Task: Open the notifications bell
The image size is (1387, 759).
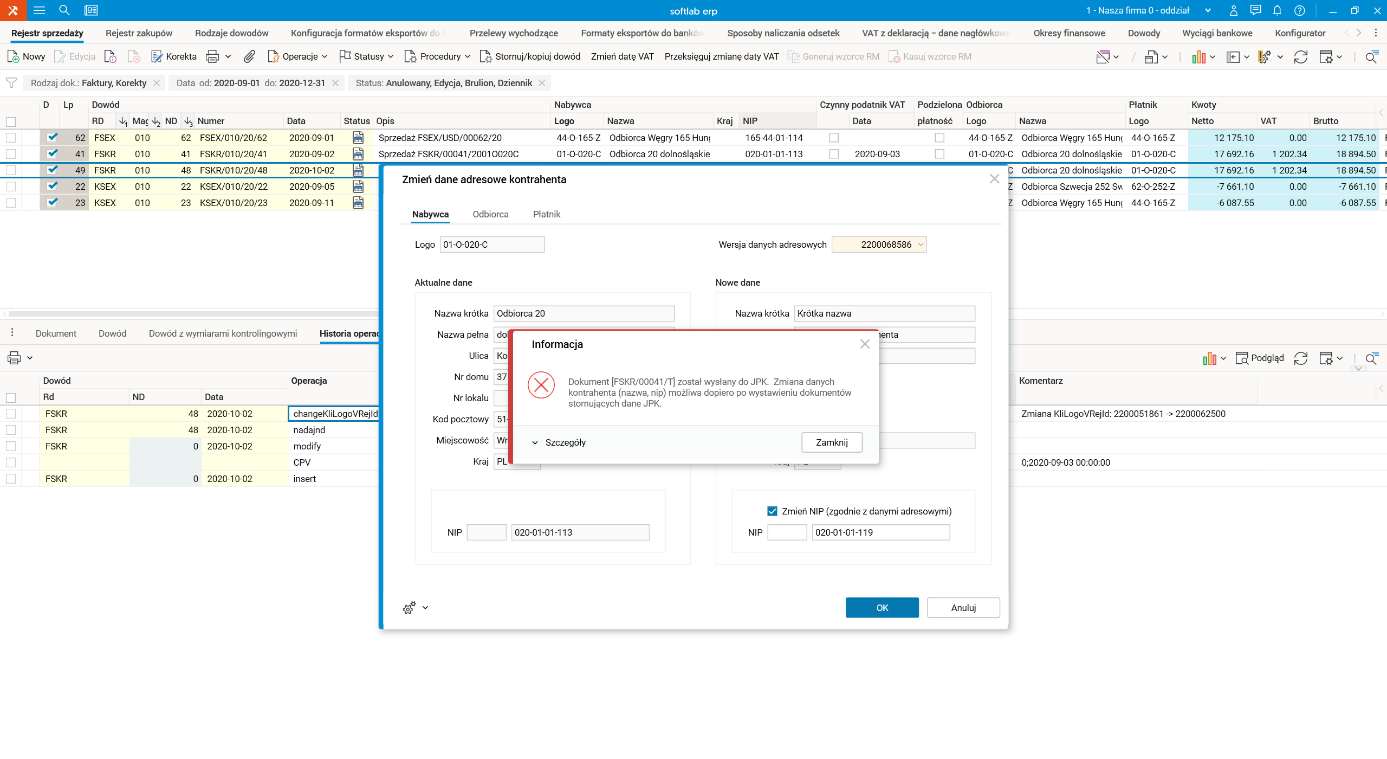Action: [x=1278, y=10]
